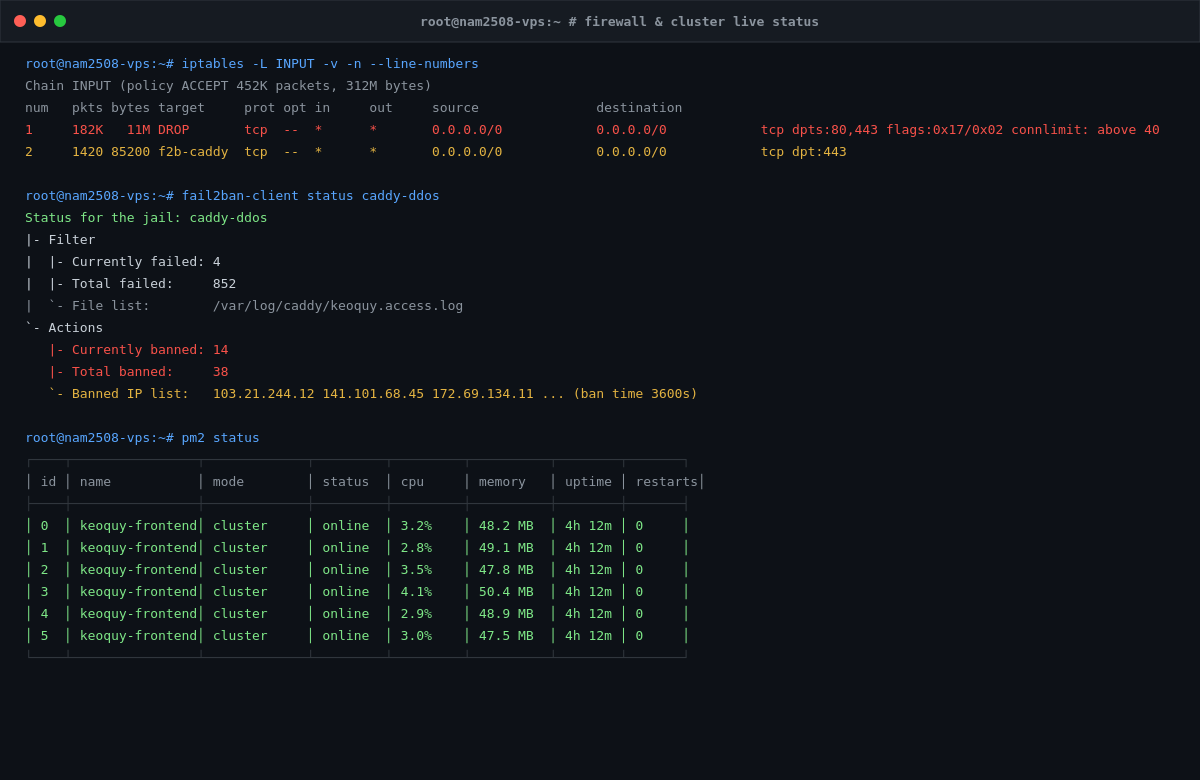
Task: Click banned IP 172.69.134.11
Action: [x=483, y=394]
